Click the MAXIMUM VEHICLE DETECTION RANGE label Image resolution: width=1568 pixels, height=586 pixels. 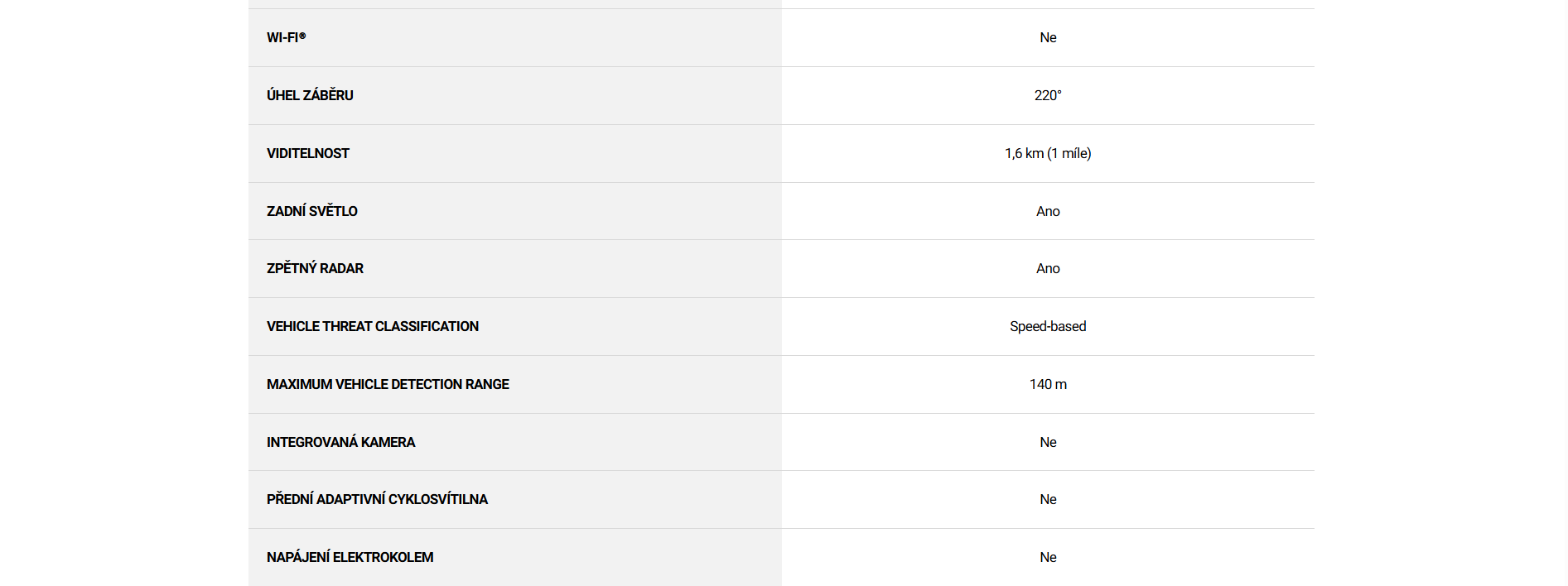[388, 384]
